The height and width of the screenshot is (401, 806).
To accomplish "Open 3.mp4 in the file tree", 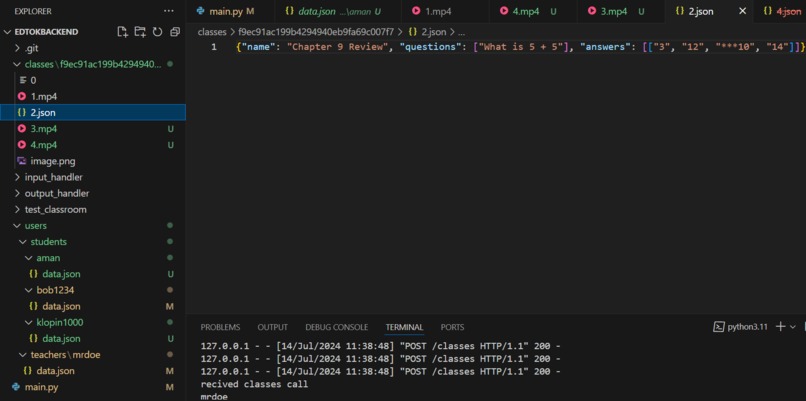I will click(x=93, y=129).
